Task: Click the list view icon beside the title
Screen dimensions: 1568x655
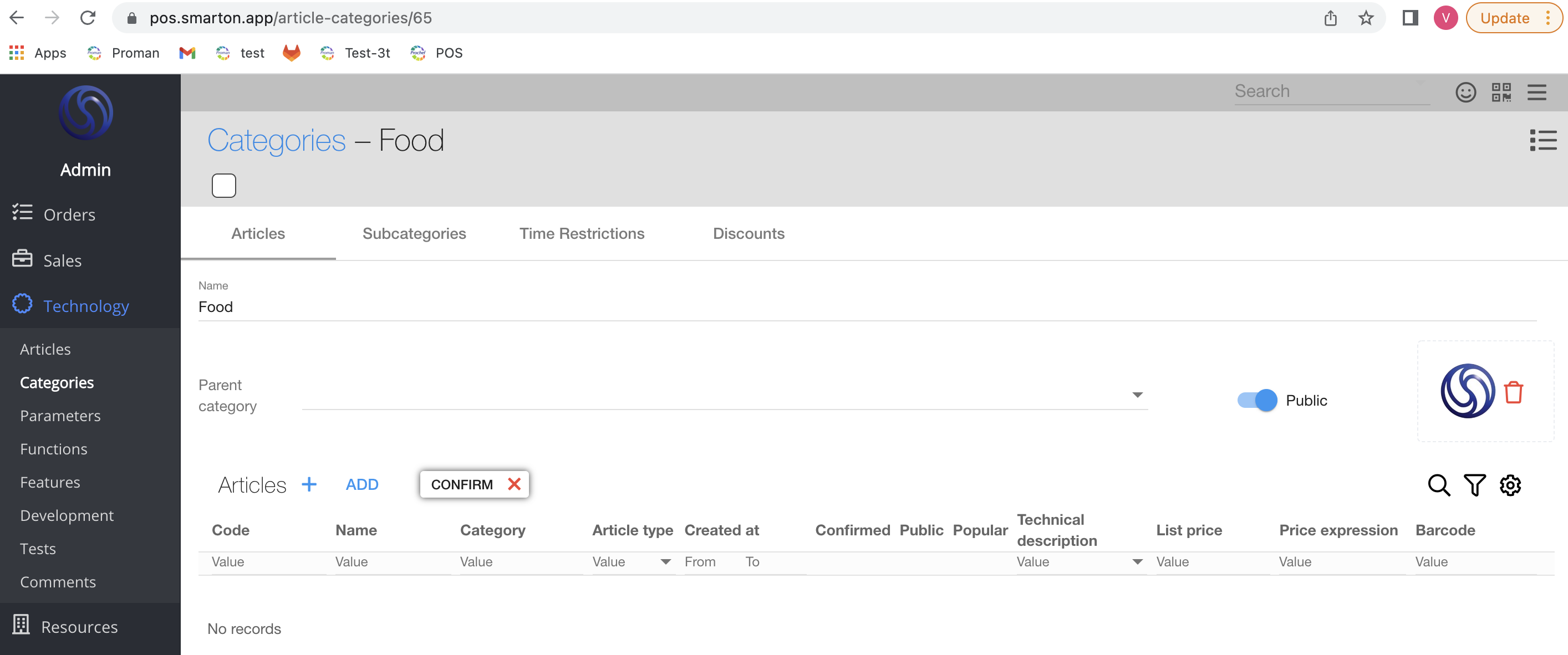Action: [x=1543, y=141]
